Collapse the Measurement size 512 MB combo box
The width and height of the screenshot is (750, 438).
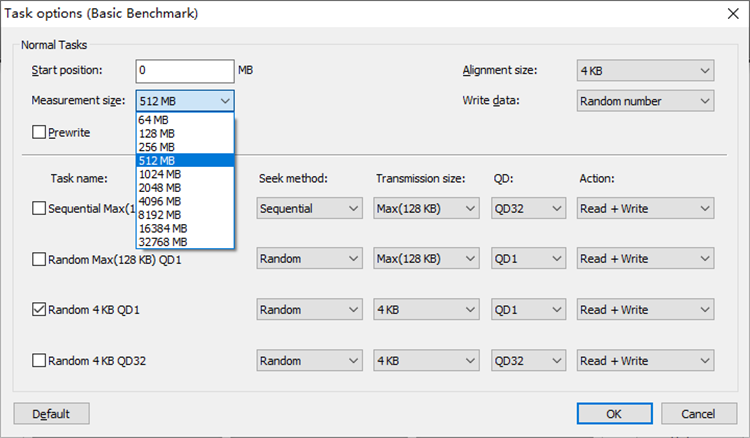point(185,101)
